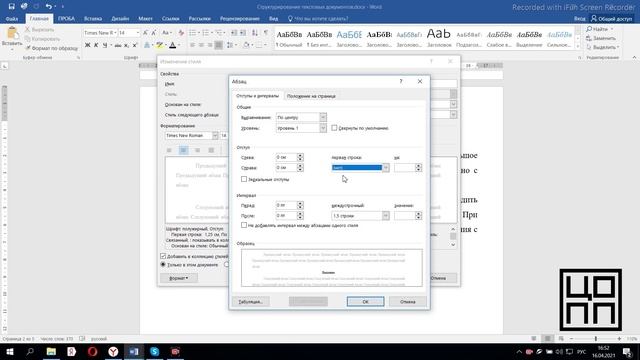Enable the Зеркальные отступы checkbox
This screenshot has width=640, height=360.
pos(244,179)
